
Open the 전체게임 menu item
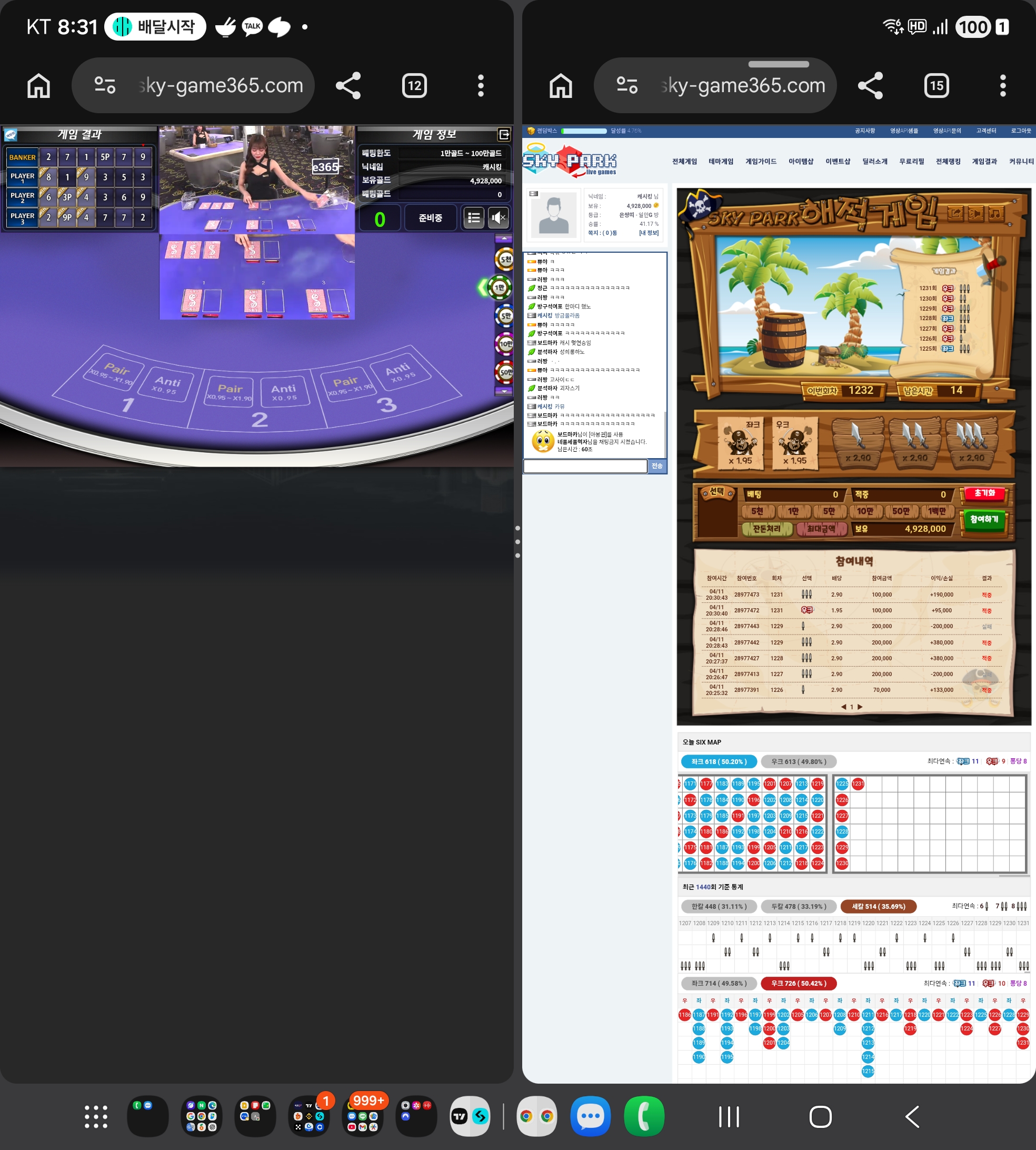click(684, 162)
